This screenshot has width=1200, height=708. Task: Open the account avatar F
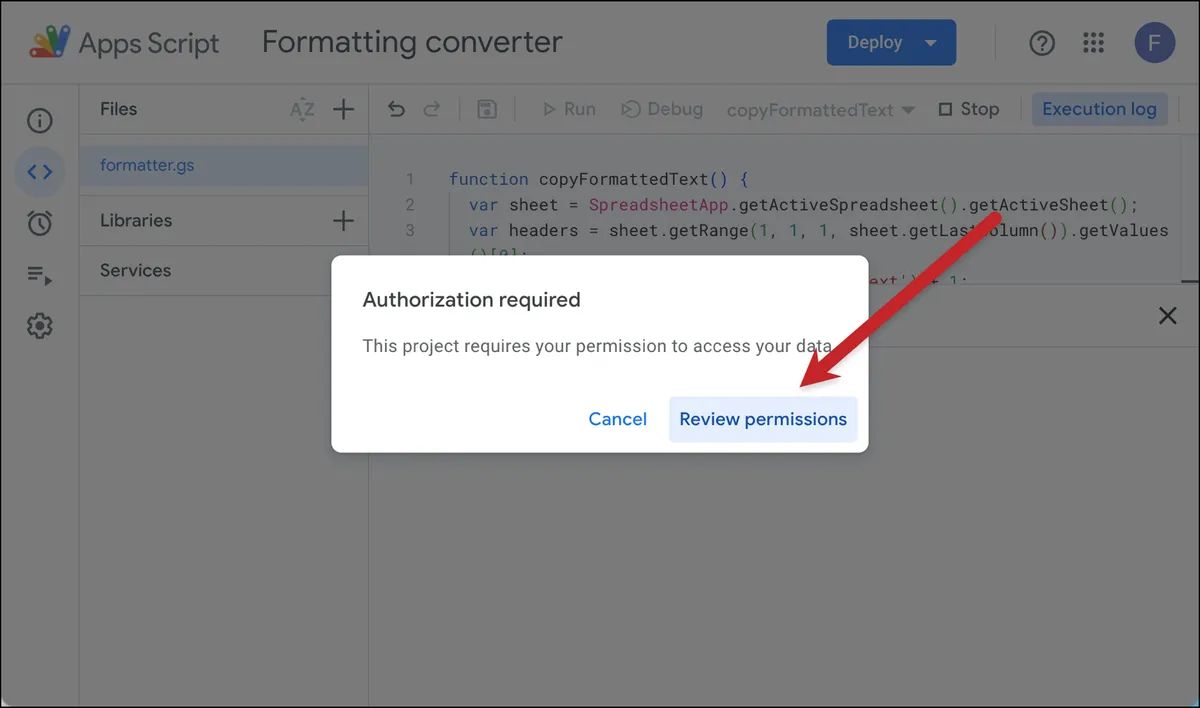1155,43
